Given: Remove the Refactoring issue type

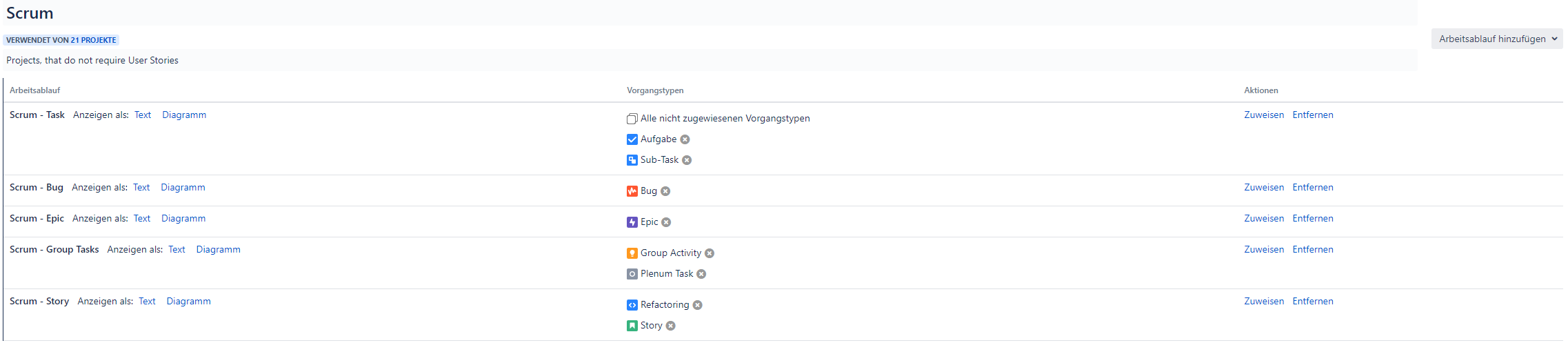Looking at the screenshot, I should click(x=697, y=305).
